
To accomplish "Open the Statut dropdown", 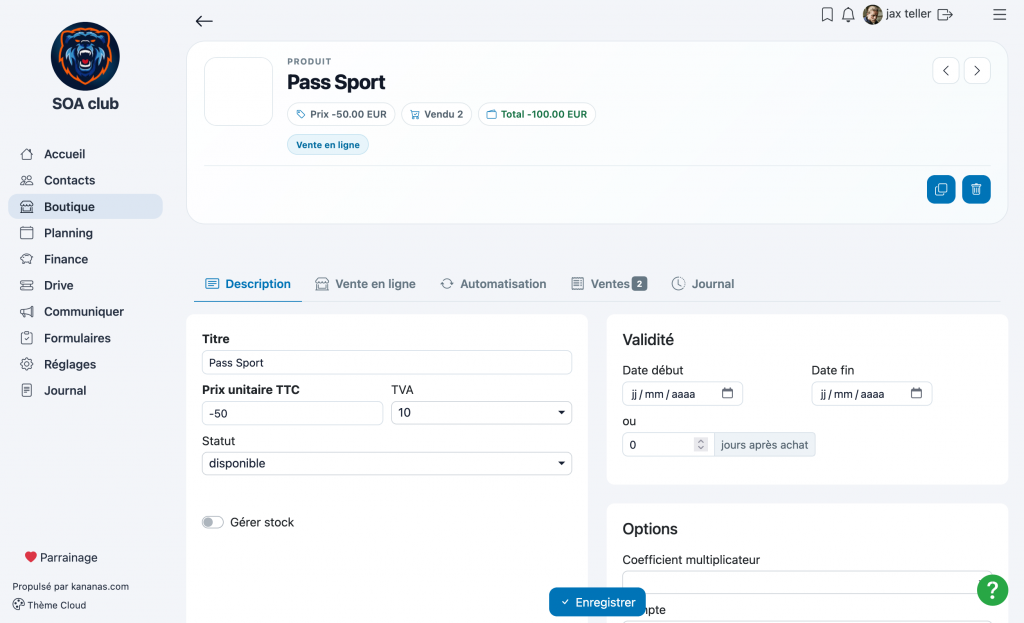I will click(387, 464).
